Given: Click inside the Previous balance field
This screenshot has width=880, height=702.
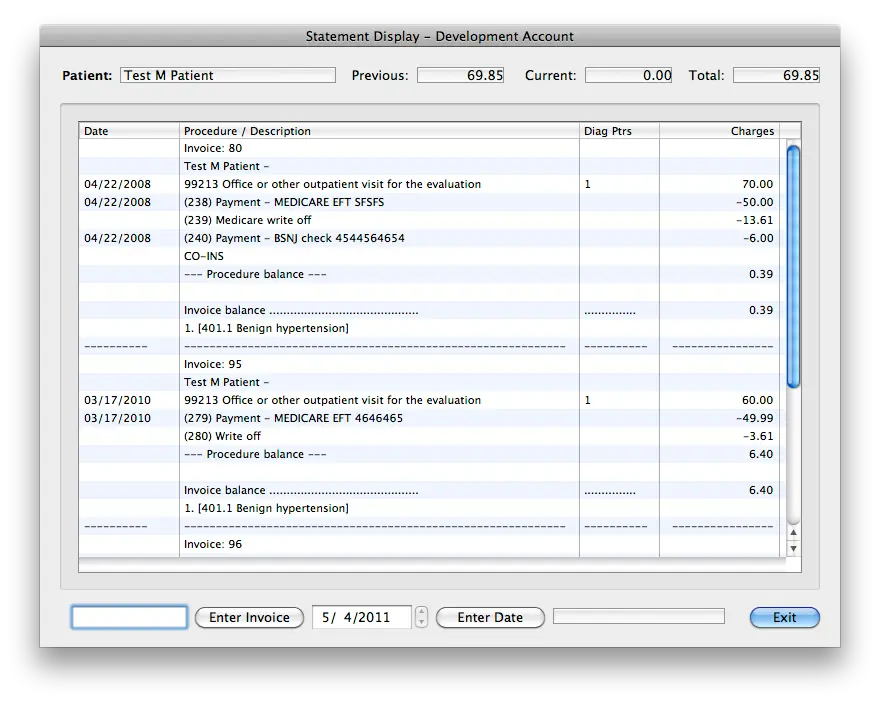Looking at the screenshot, I should 461,74.
